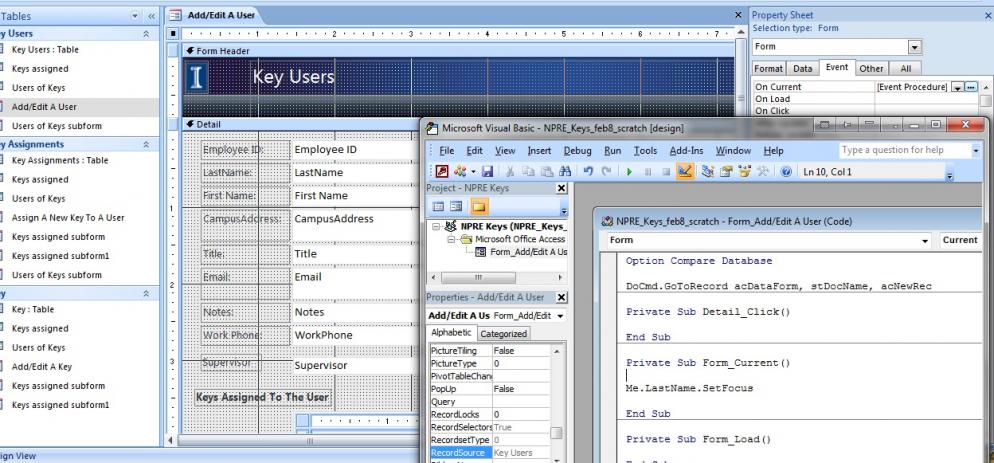
Task: Switch to All tab in Property Sheet
Action: click(905, 68)
